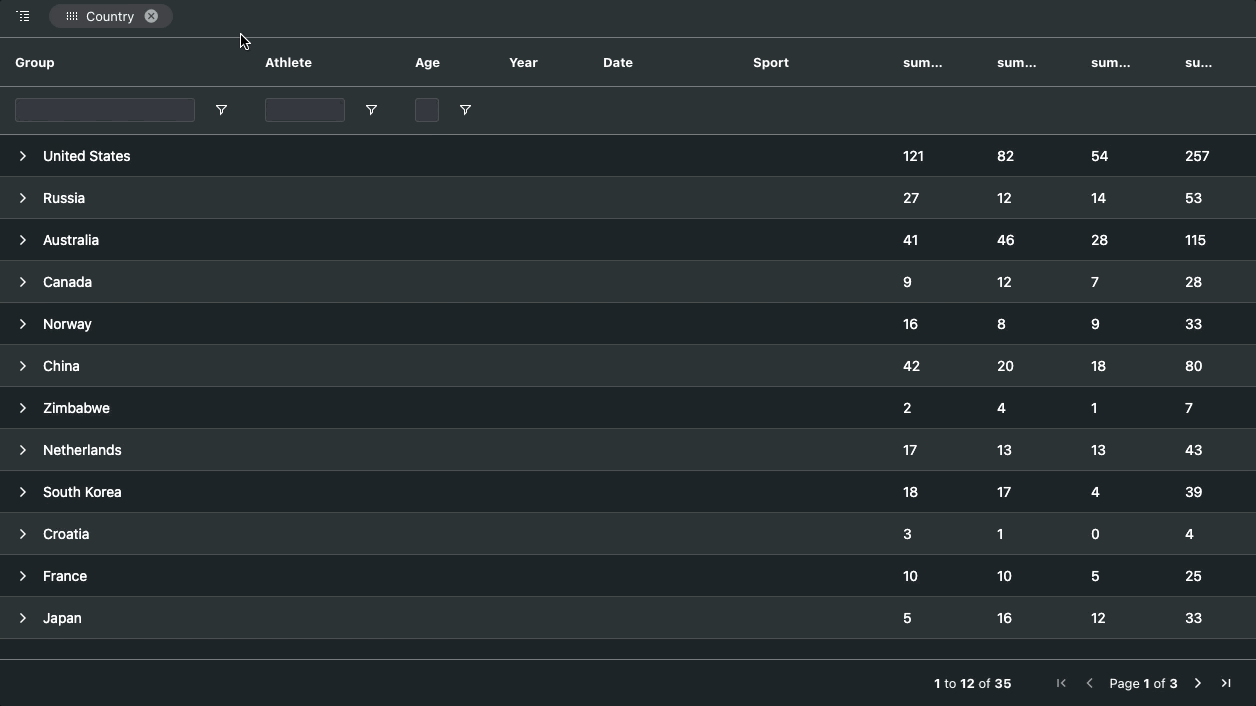This screenshot has height=706, width=1256.
Task: Go to the last page
Action: [1225, 683]
